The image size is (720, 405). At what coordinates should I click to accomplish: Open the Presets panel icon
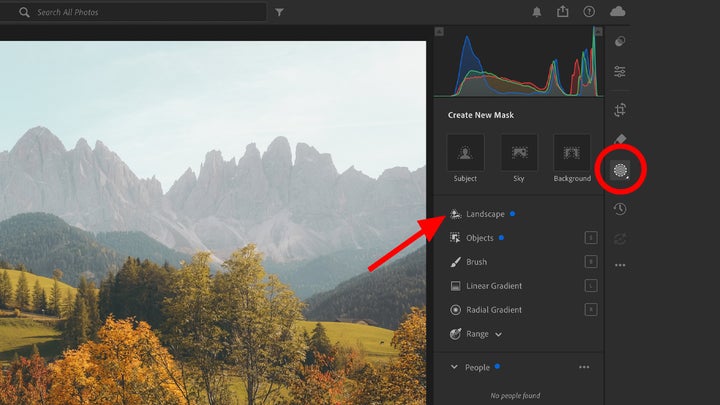[x=620, y=41]
